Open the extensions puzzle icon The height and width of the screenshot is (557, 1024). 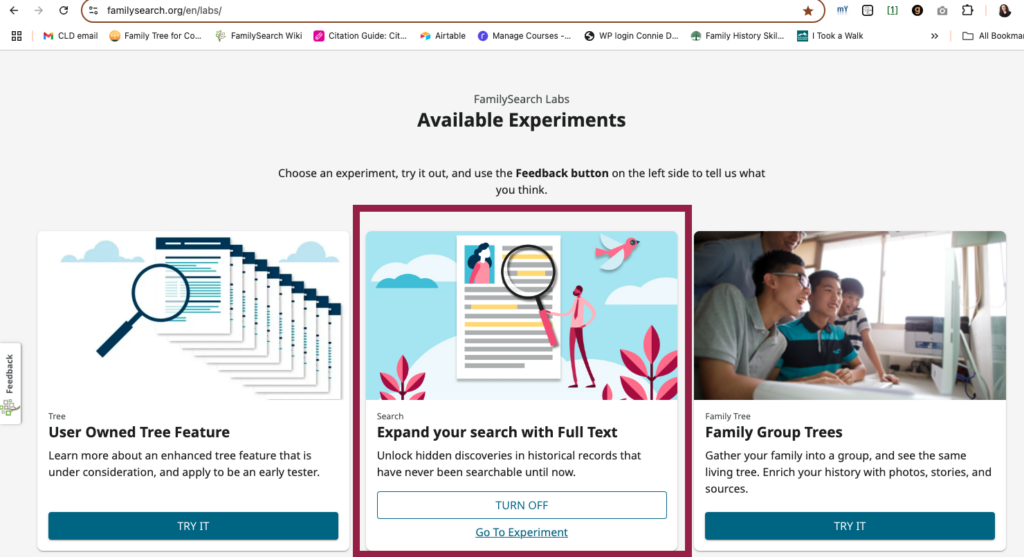[967, 10]
